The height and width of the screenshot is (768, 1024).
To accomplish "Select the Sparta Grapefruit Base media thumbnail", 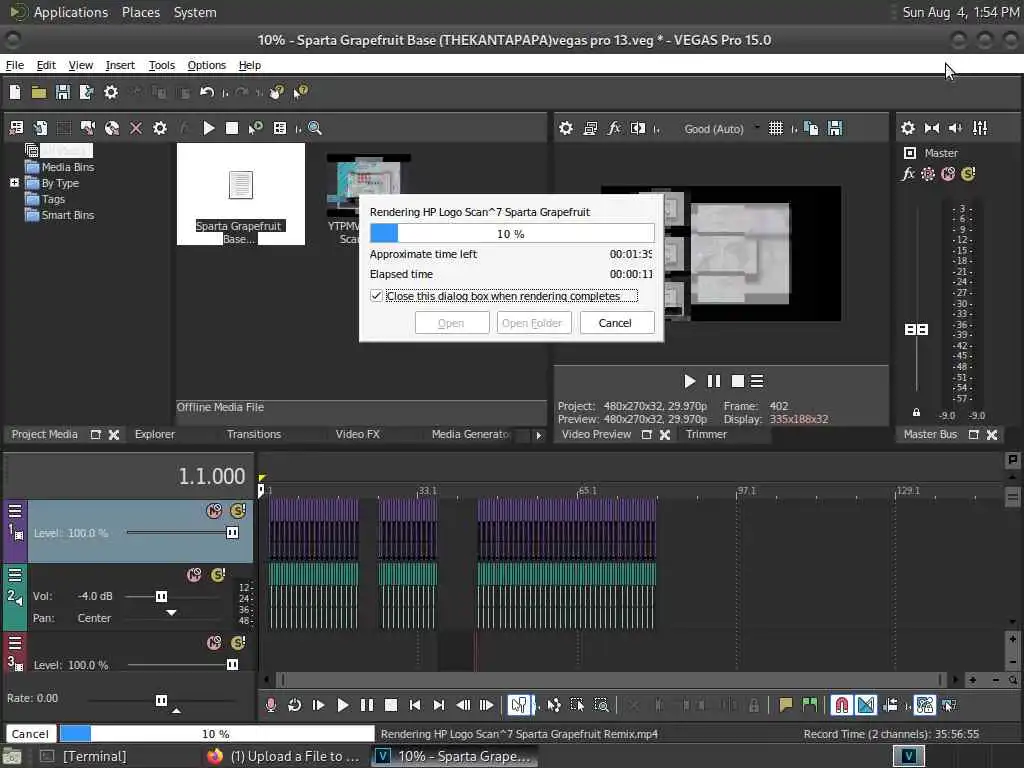I will [240, 194].
